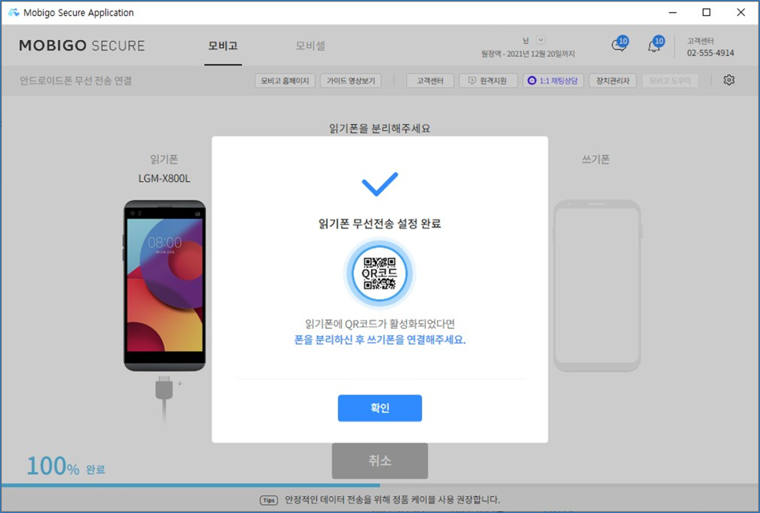Click '안드로이드폰 무선 전송 연결' title text
This screenshot has width=760, height=513.
76,80
